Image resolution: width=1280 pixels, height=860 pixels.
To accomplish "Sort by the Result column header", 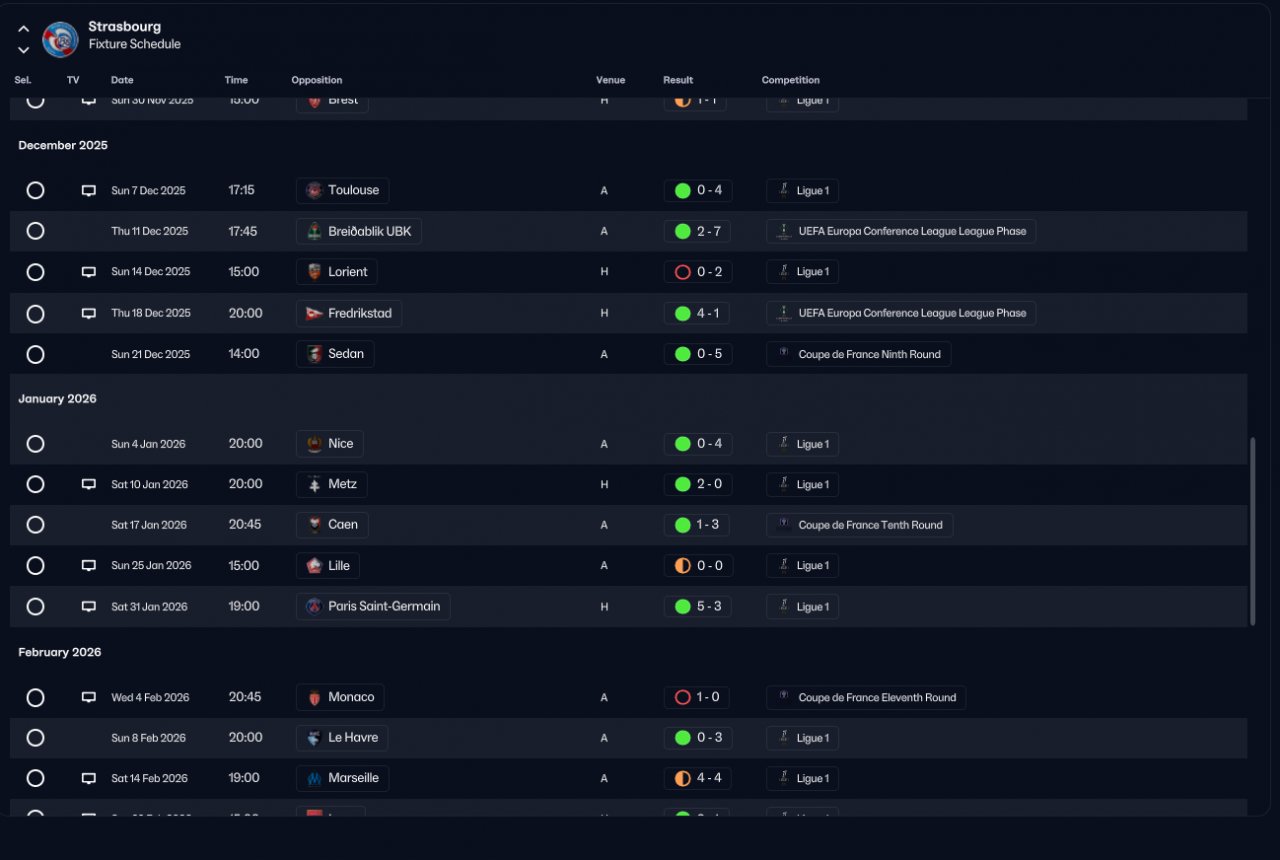I will (678, 80).
